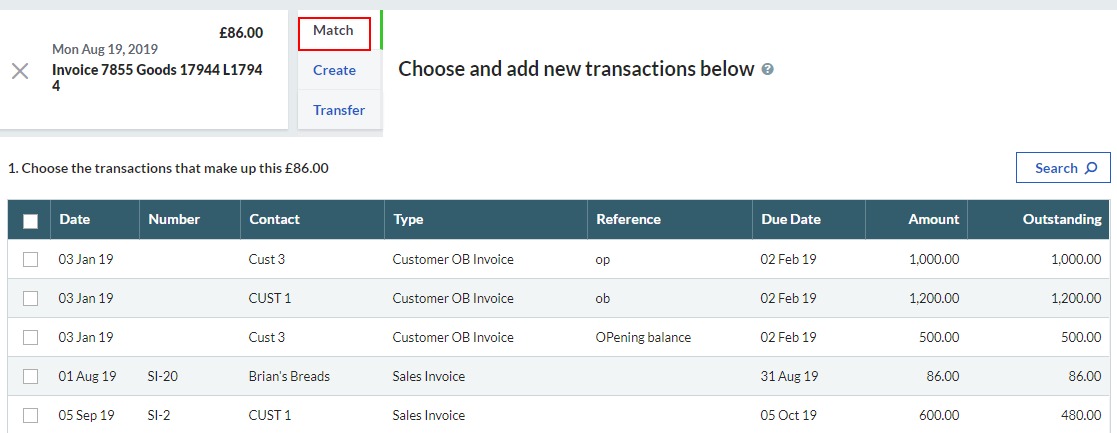1117x433 pixels.
Task: Click the Brian's Breads contact cell
Action: pos(289,377)
